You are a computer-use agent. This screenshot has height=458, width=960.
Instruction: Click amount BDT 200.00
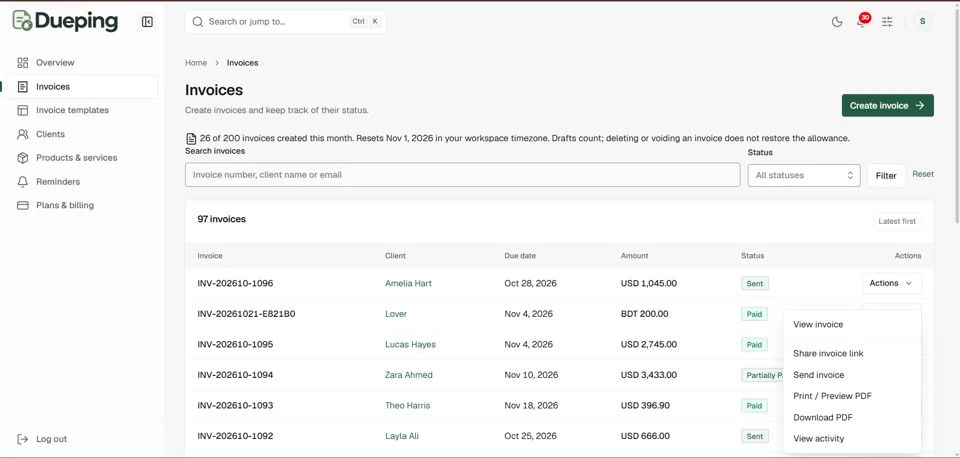(645, 313)
